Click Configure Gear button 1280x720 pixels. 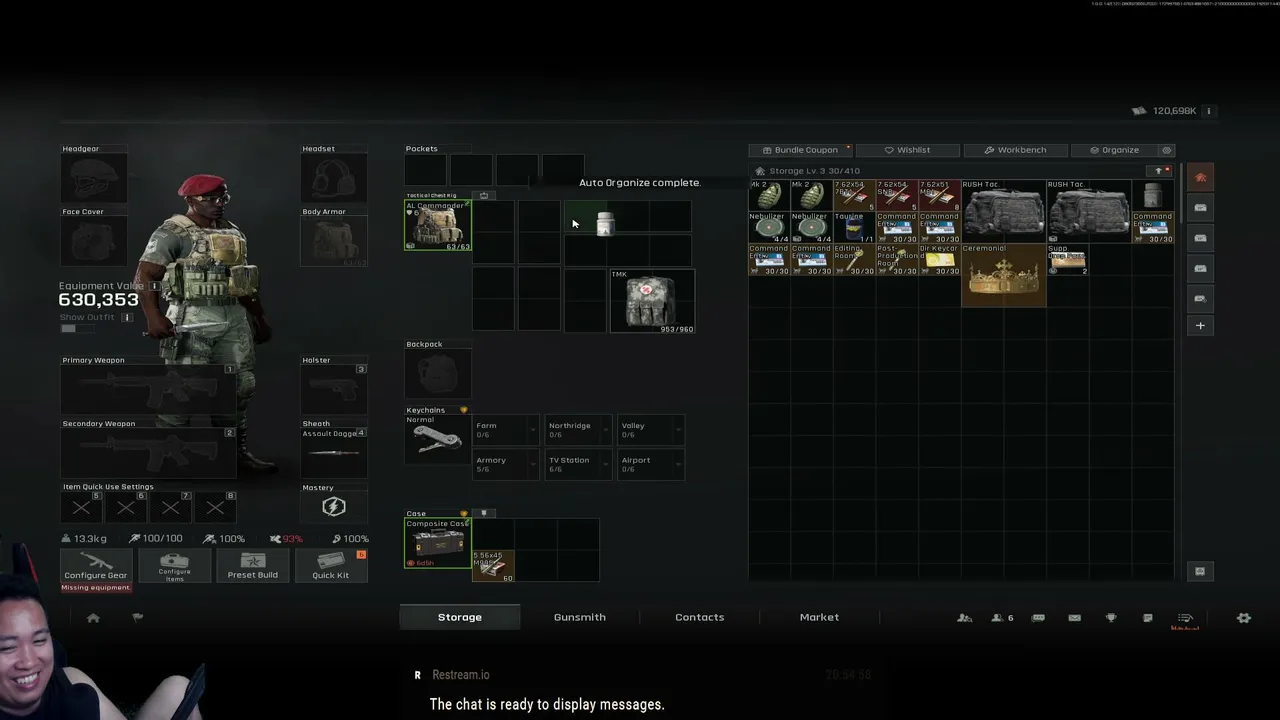[96, 565]
